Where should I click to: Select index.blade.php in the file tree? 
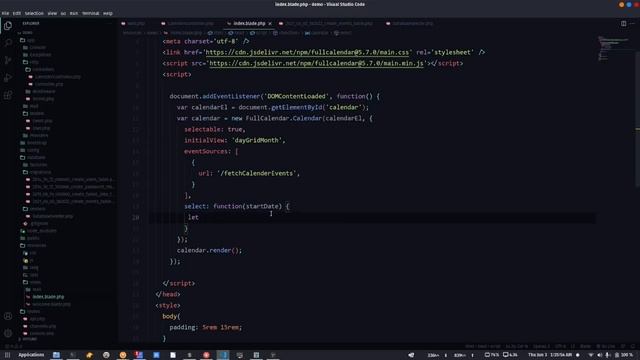45,297
